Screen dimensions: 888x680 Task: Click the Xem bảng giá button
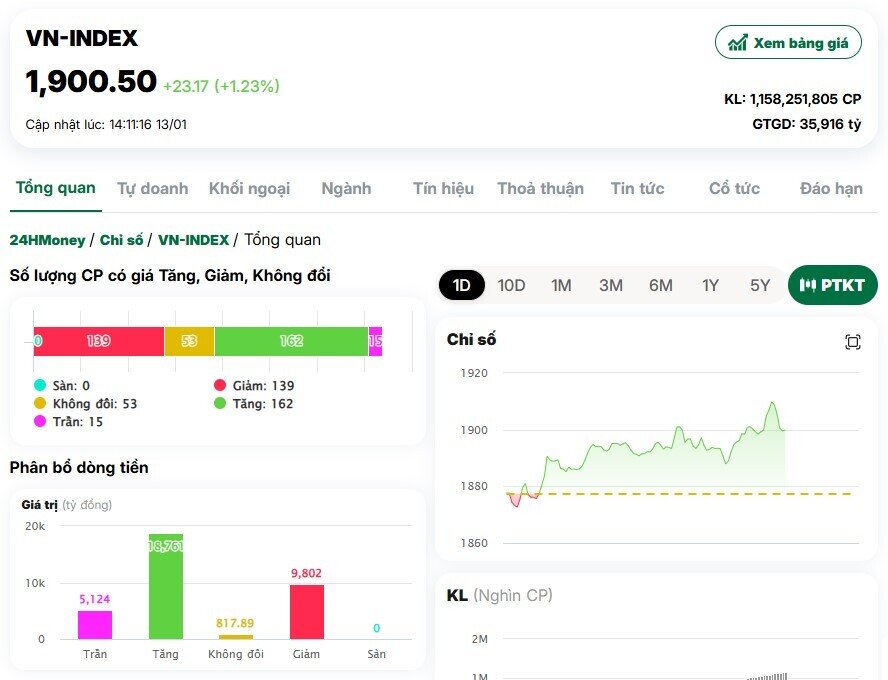click(788, 42)
